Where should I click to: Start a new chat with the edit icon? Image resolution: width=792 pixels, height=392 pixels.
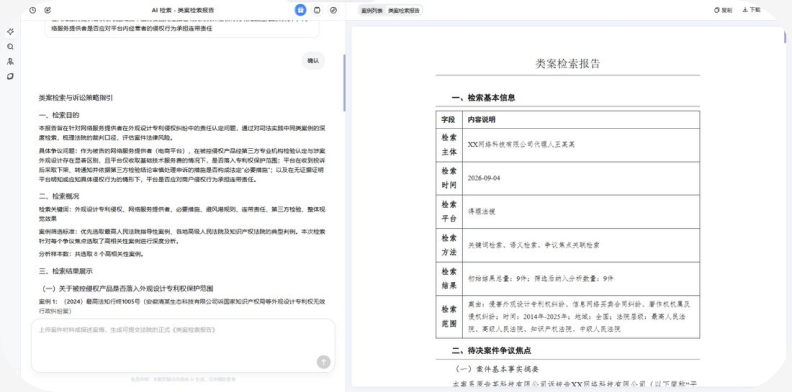(x=47, y=10)
